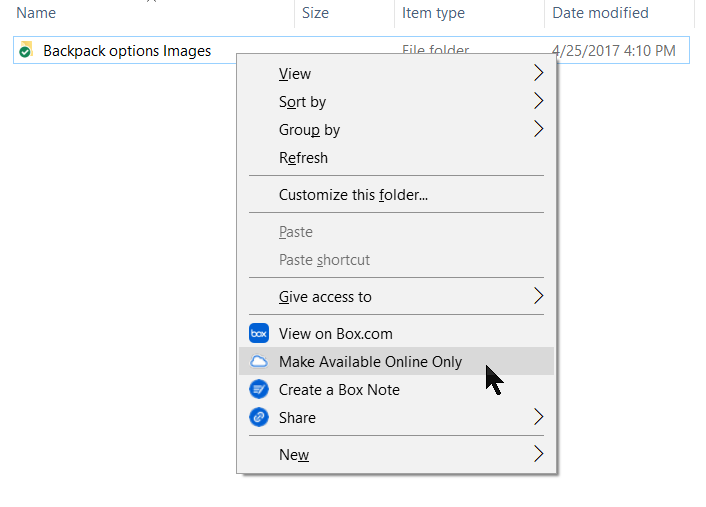Click the Backpack options Images folder icon
Screen dimensions: 706x507
tap(26, 50)
